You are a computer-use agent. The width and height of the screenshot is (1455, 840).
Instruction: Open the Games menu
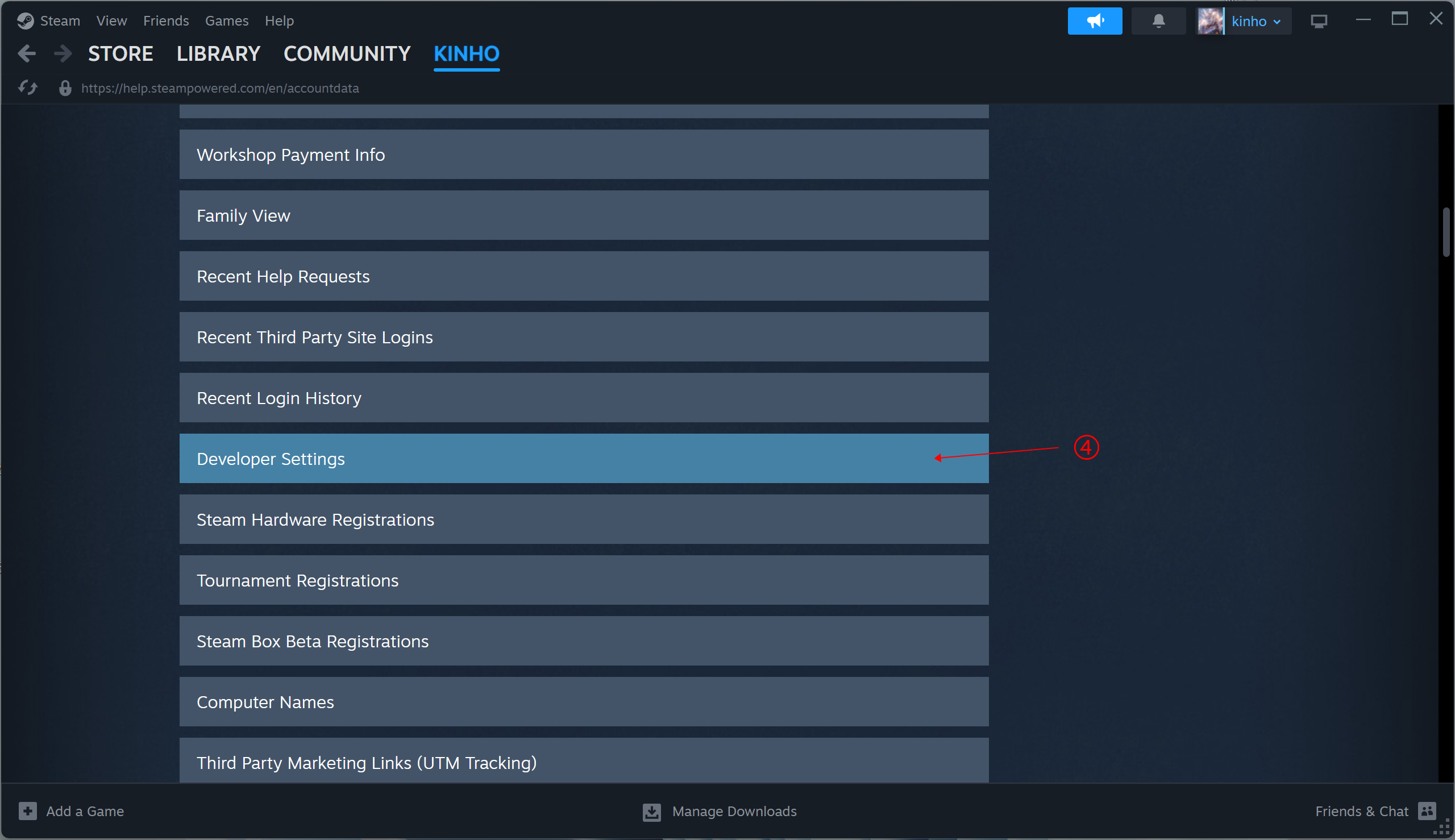coord(227,21)
